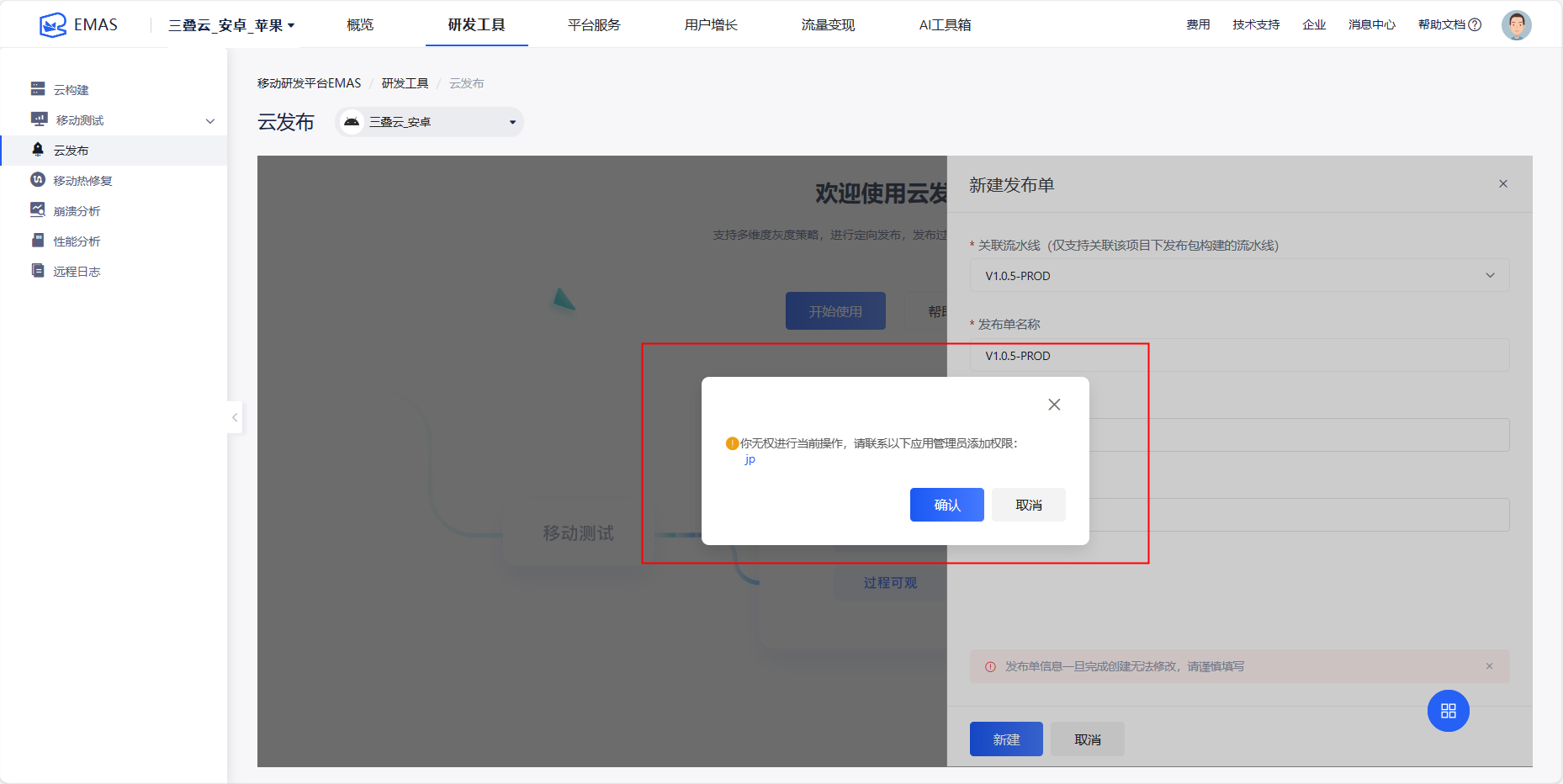Switch to the 平台服务 tab
Screen dimensions: 1563x784
click(594, 25)
